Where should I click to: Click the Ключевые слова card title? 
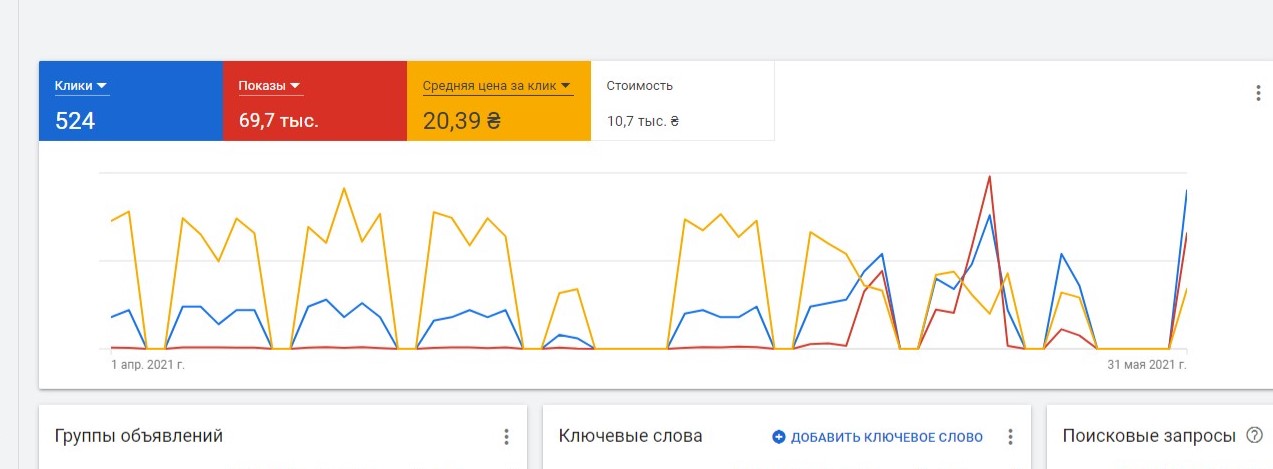(x=630, y=436)
